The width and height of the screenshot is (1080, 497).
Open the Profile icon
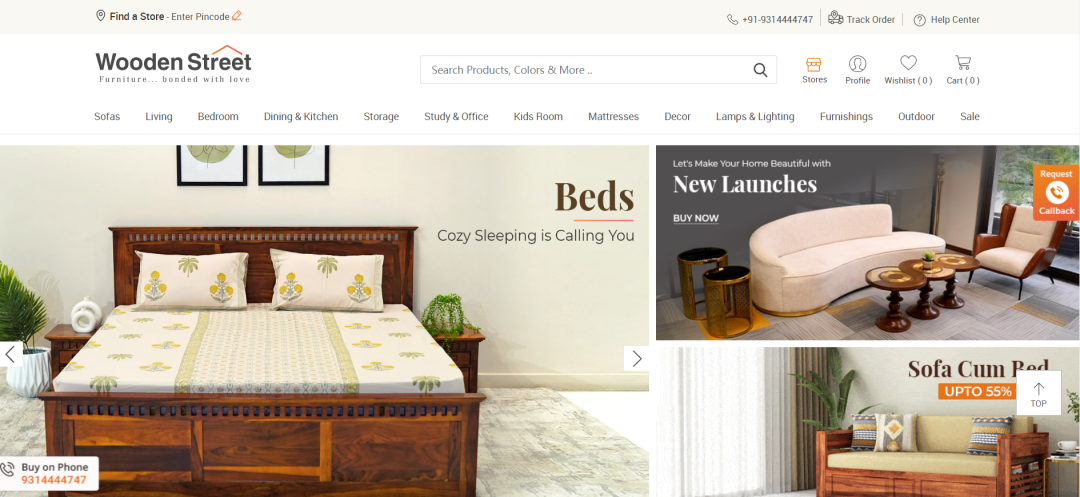click(858, 64)
